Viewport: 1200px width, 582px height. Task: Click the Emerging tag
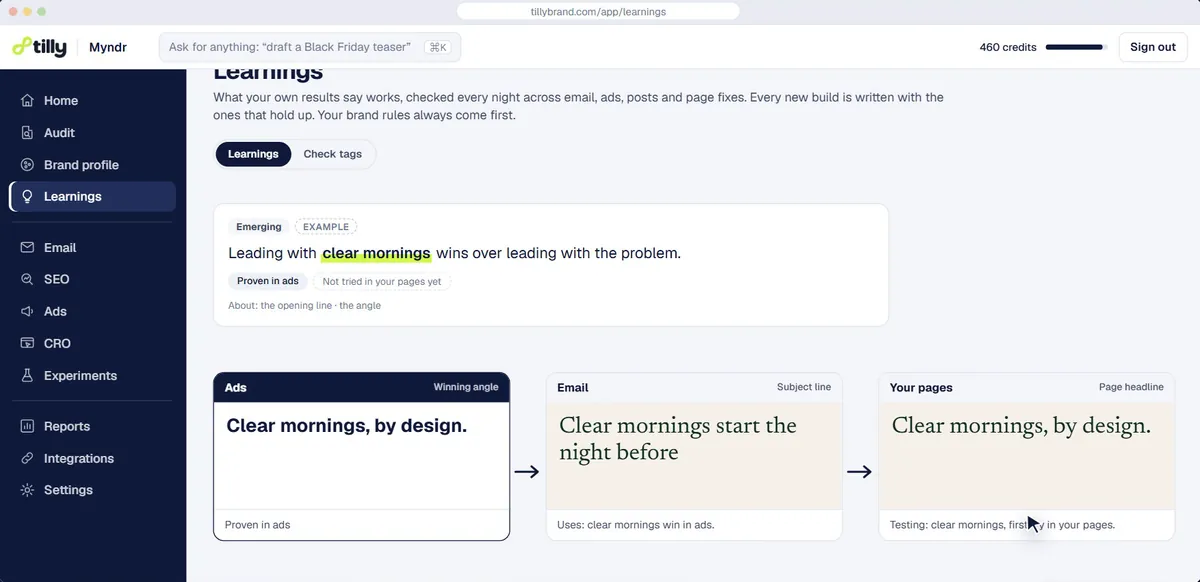[259, 227]
